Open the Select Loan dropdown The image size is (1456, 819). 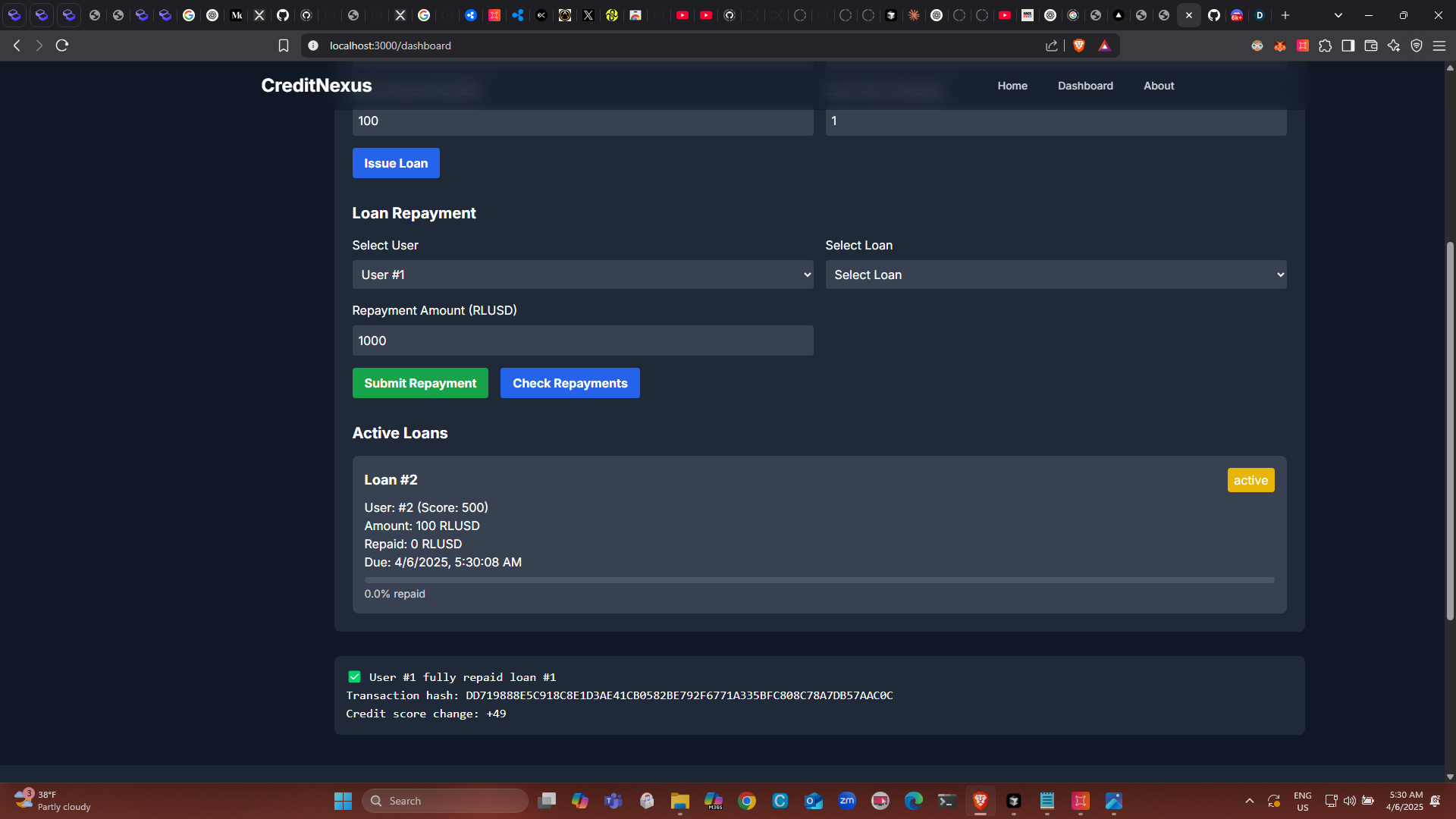point(1056,275)
